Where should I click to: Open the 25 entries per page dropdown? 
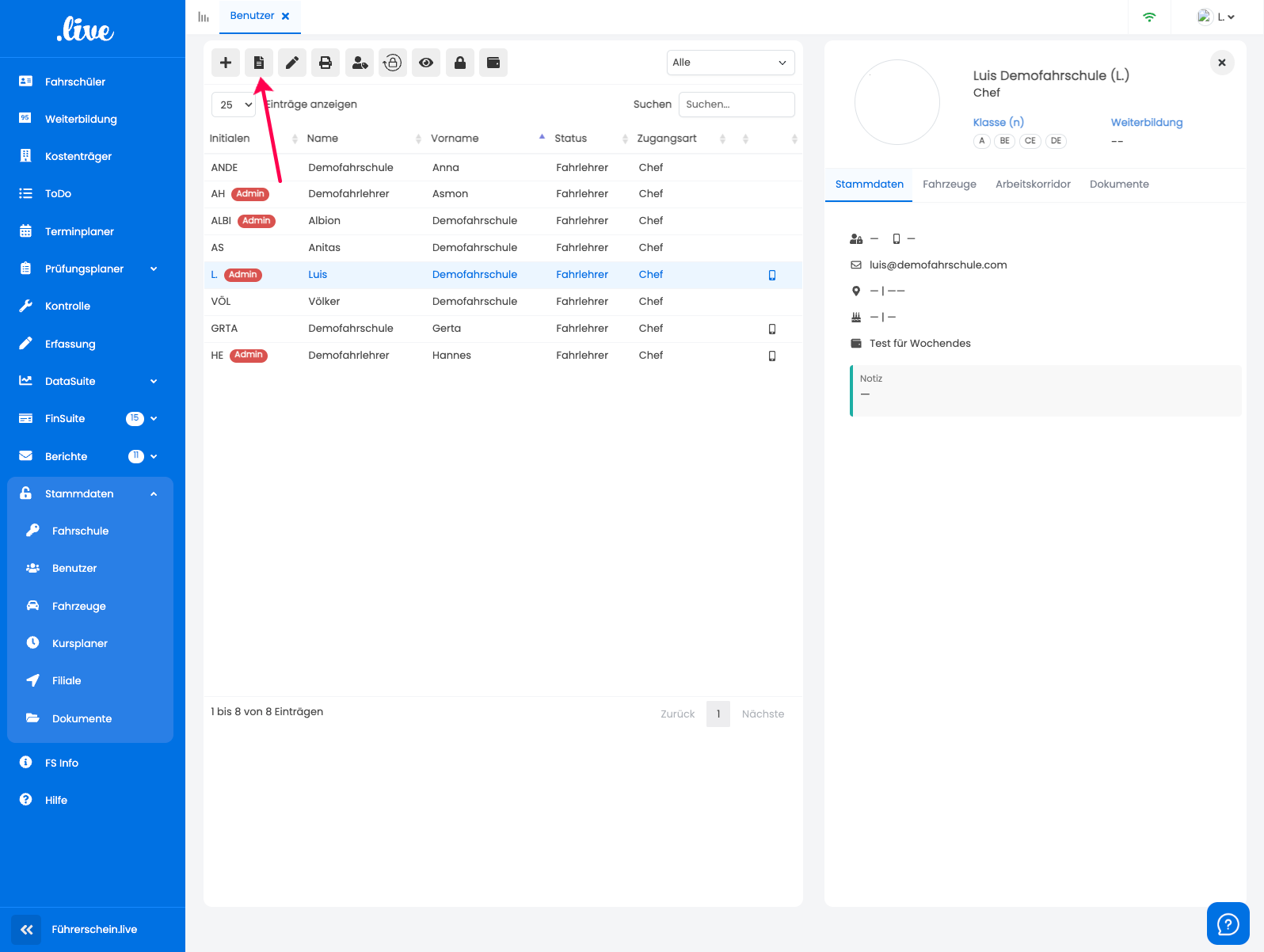coord(234,105)
